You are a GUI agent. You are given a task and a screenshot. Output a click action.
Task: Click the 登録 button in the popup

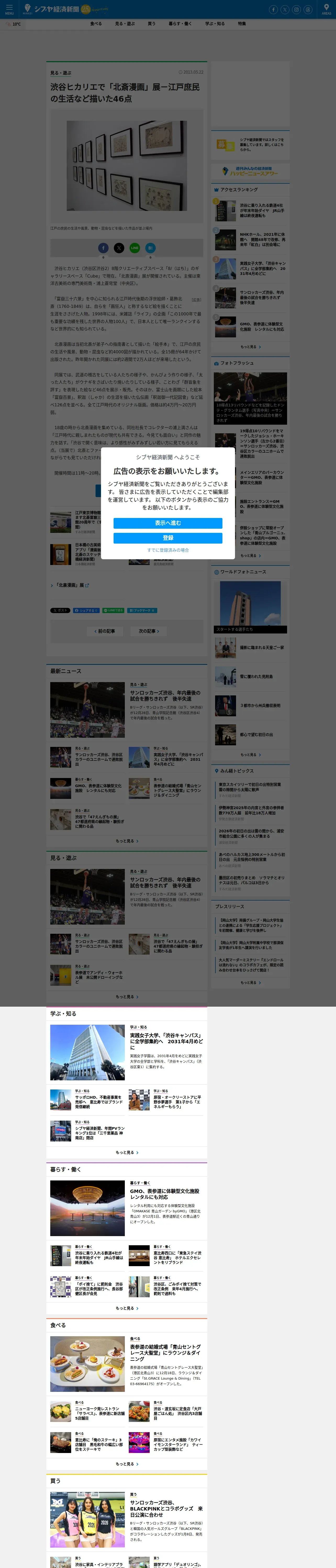pos(168,538)
